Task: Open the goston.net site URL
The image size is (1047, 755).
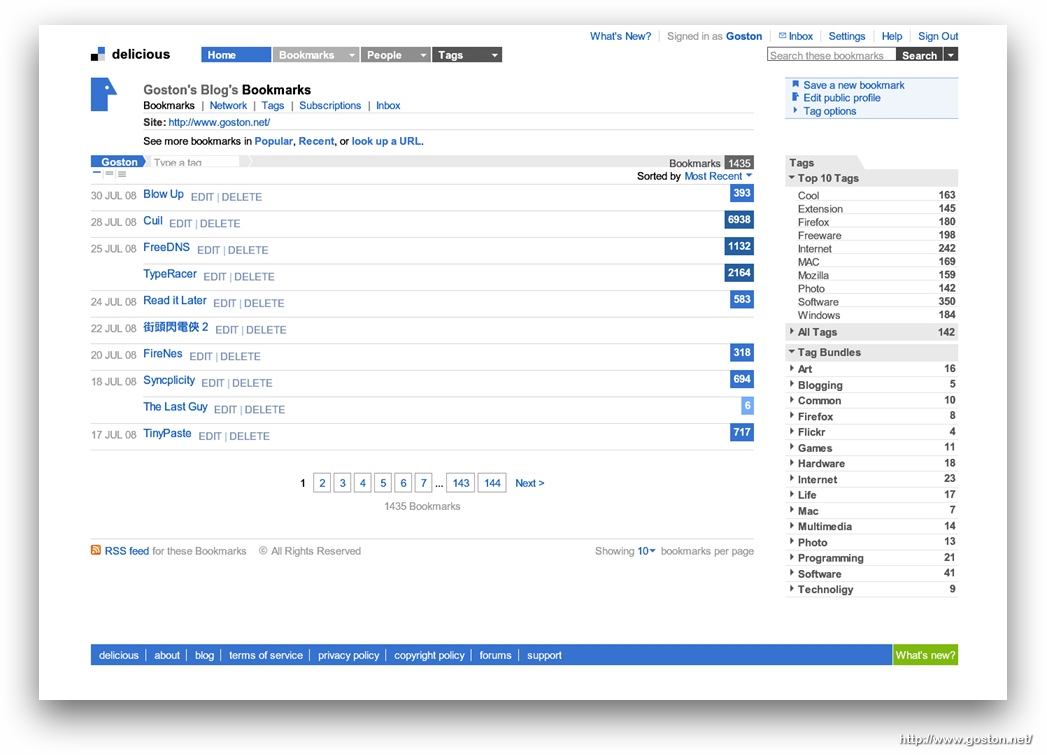Action: coord(219,122)
